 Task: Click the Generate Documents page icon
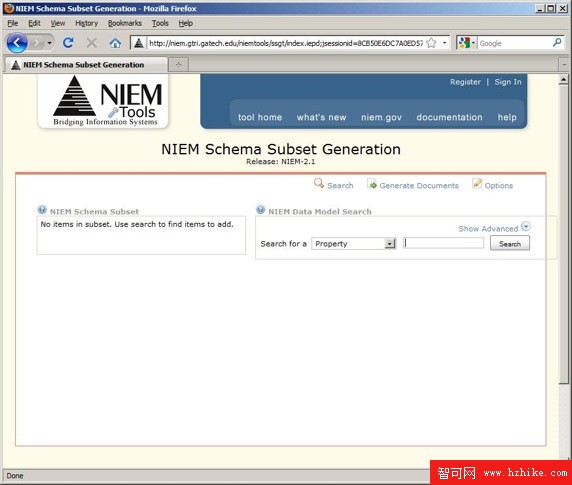(x=372, y=184)
